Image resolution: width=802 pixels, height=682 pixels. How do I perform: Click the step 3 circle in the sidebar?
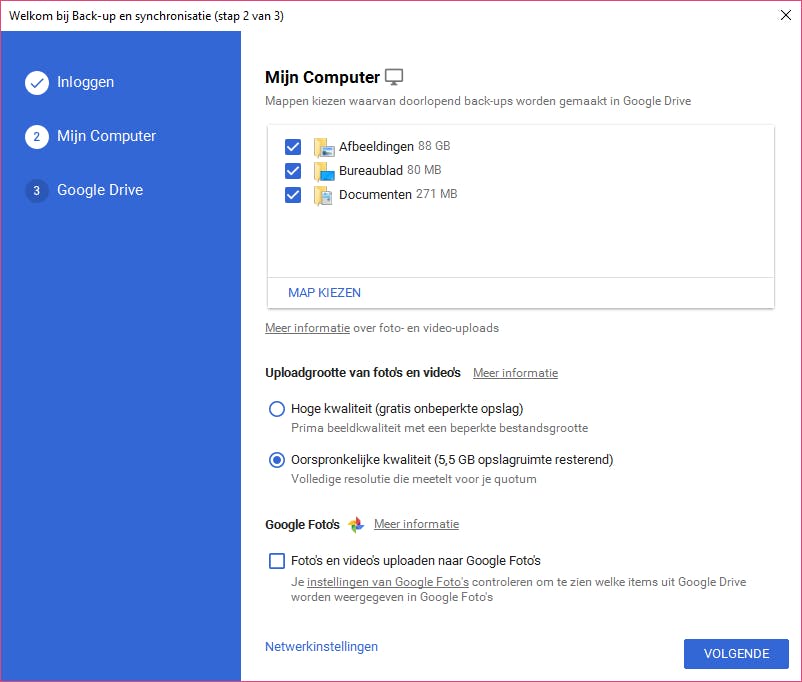(x=37, y=190)
